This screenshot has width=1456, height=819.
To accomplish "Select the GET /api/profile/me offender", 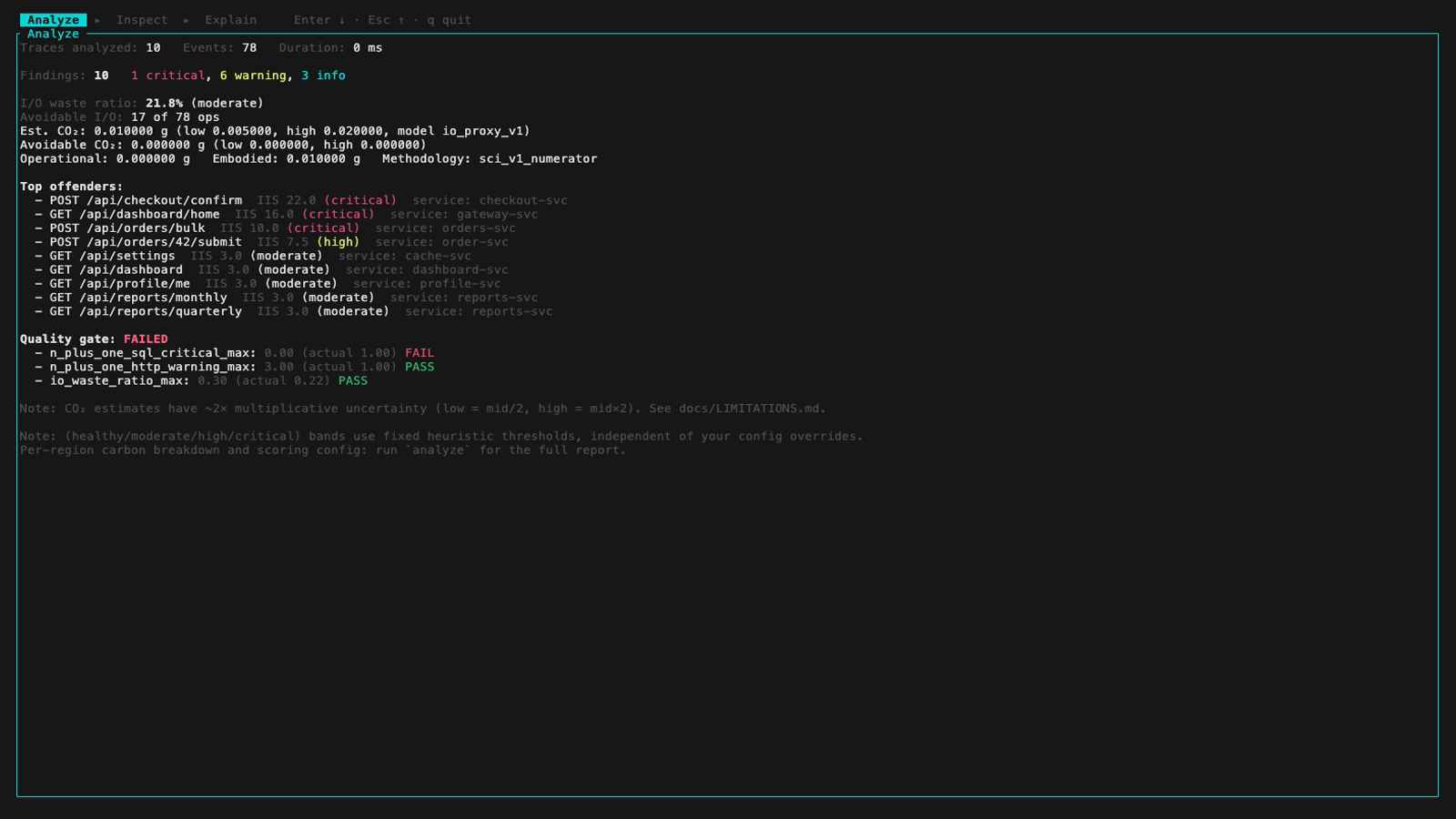I will coord(268,283).
